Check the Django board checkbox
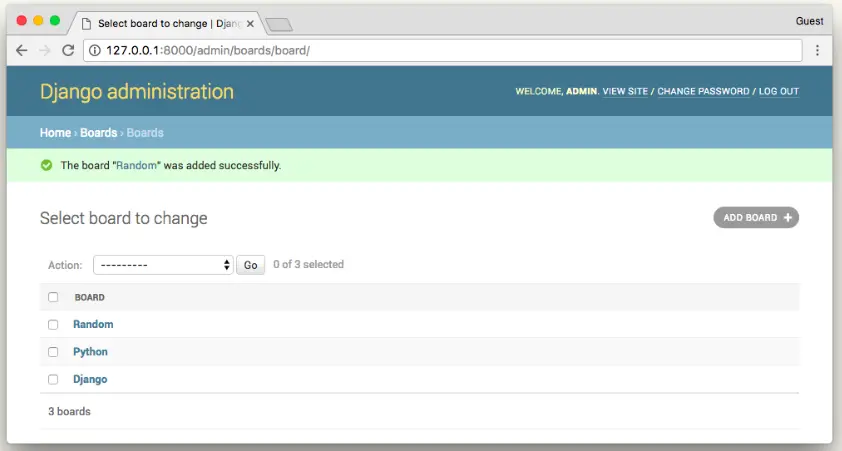Image resolution: width=842 pixels, height=451 pixels. coord(53,380)
